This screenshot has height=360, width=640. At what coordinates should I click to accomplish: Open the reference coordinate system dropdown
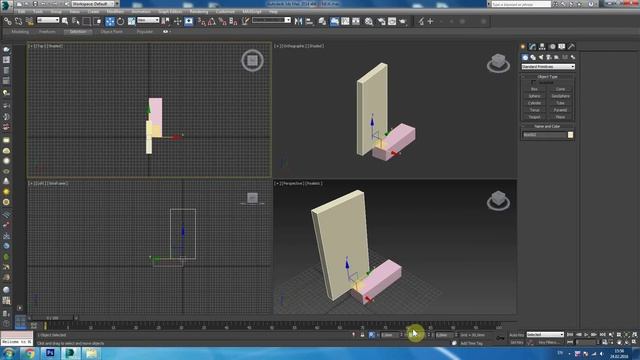148,20
